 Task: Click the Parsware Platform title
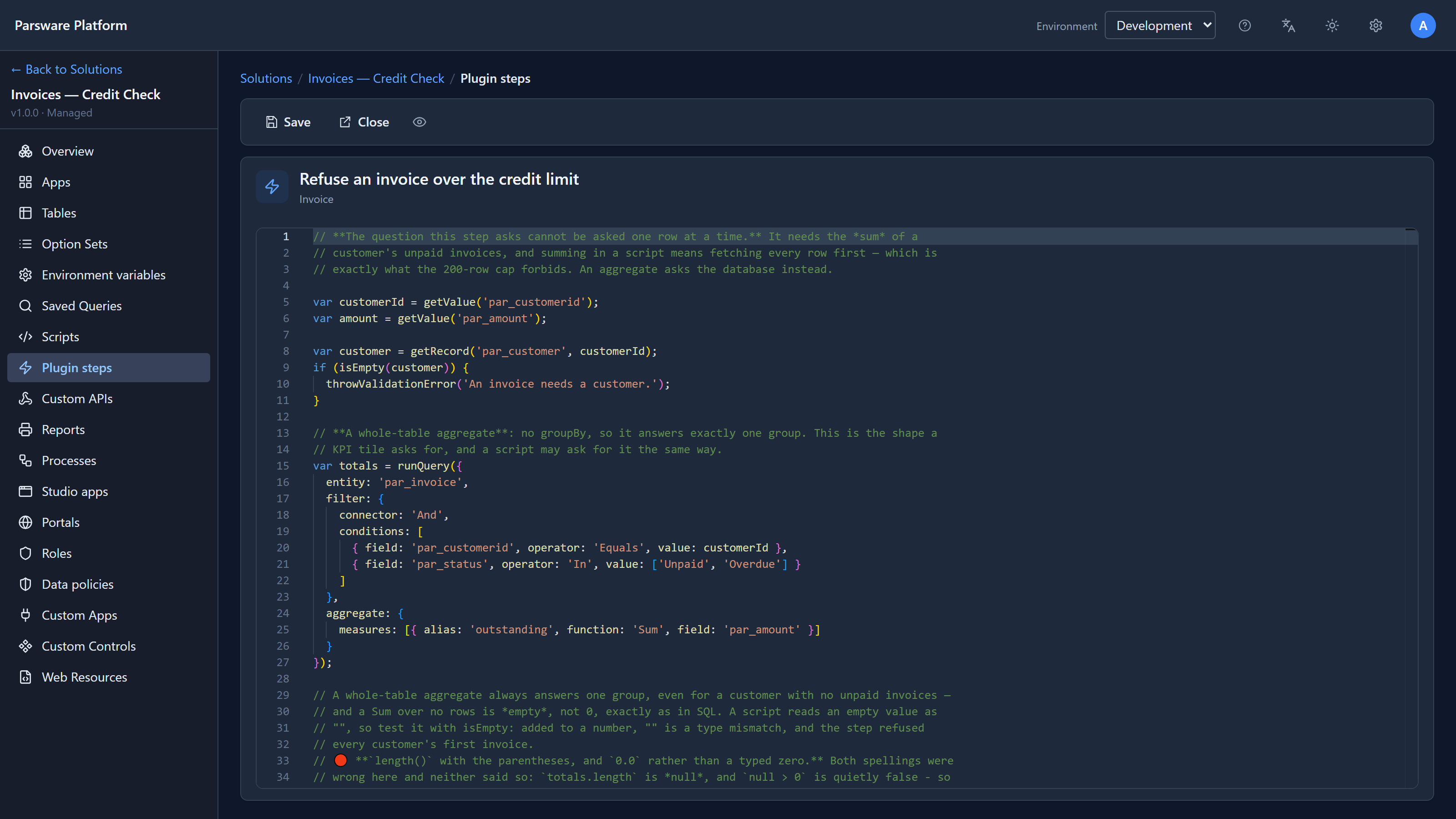coord(71,25)
